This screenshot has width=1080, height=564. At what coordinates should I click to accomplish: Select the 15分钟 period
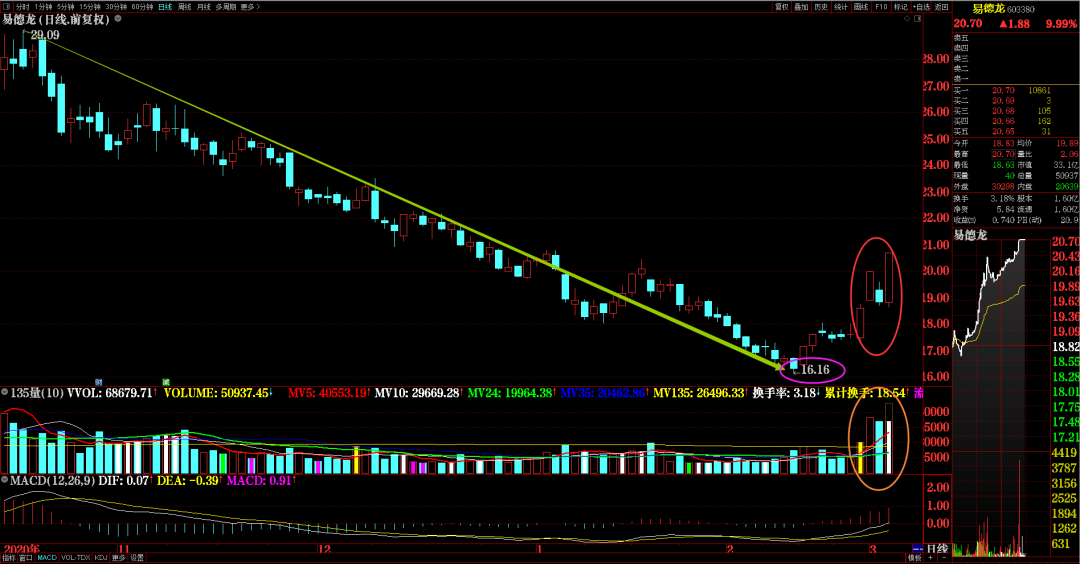(90, 6)
